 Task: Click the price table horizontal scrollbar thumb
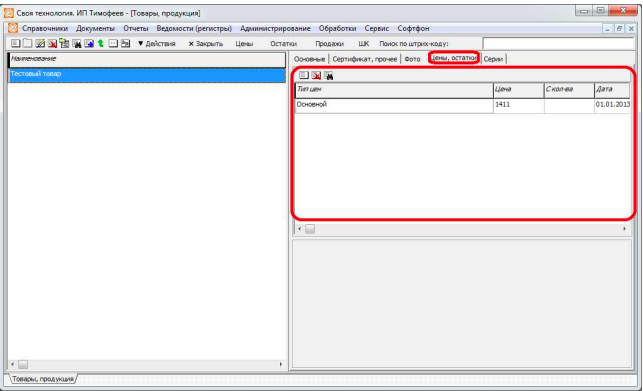pyautogui.click(x=310, y=229)
